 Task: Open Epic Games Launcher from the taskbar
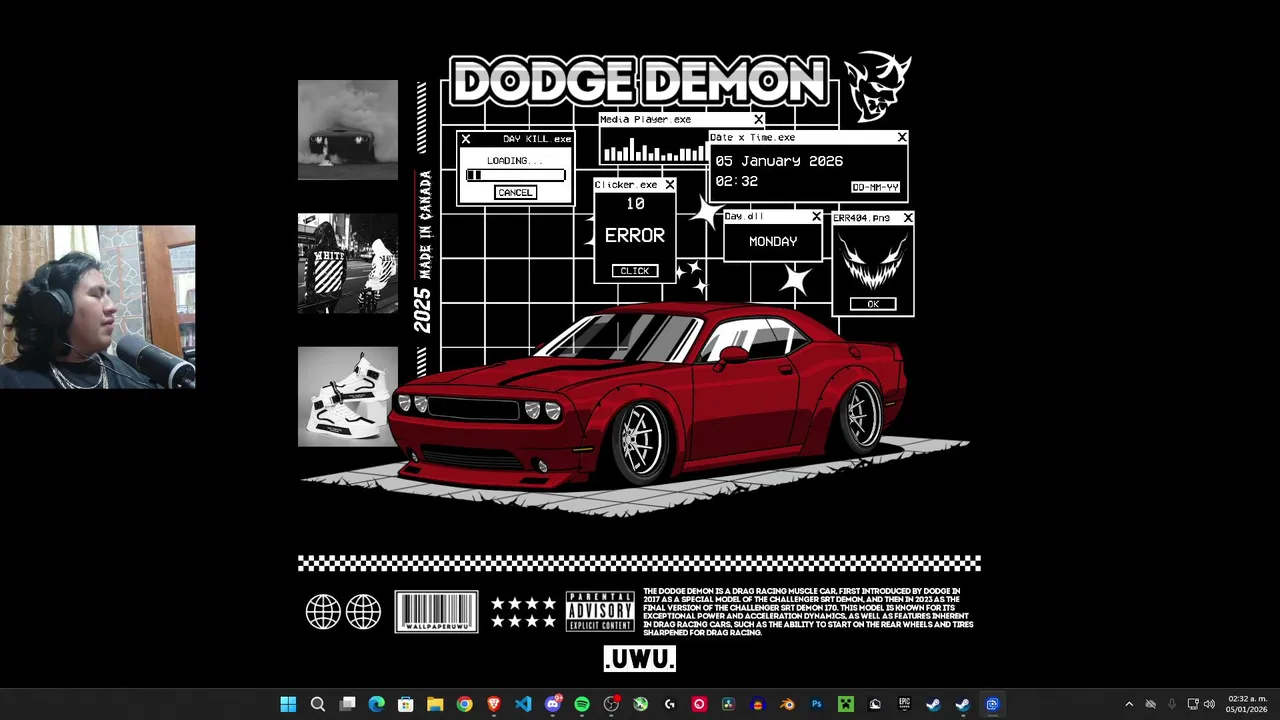coord(904,704)
